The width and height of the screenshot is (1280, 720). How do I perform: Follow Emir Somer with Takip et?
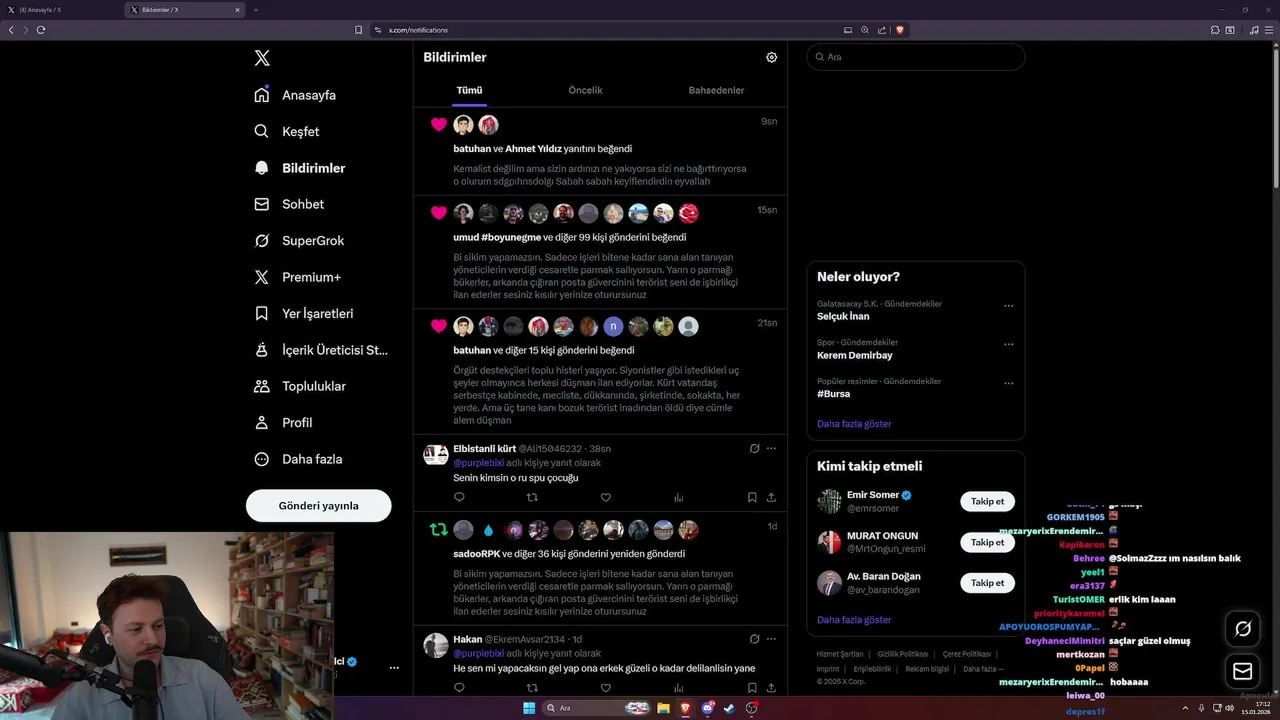tap(987, 501)
